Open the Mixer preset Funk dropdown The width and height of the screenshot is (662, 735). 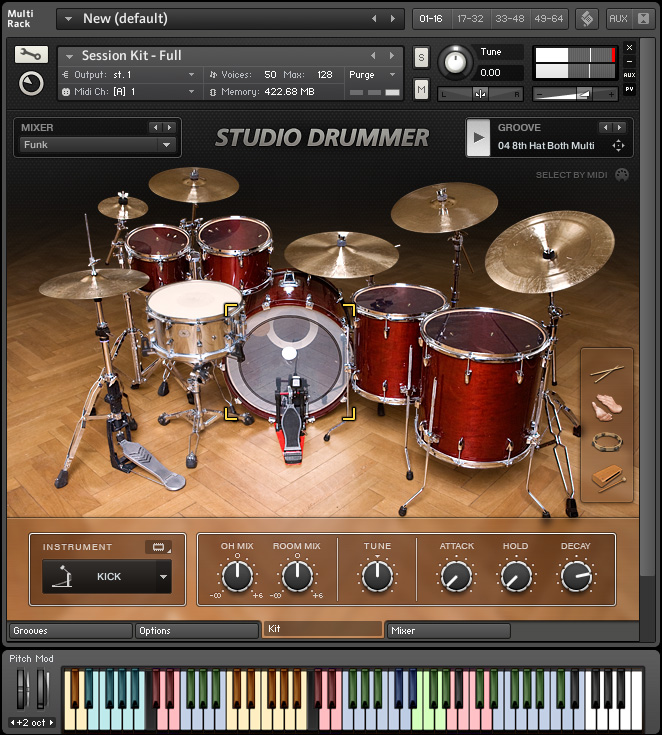[97, 145]
